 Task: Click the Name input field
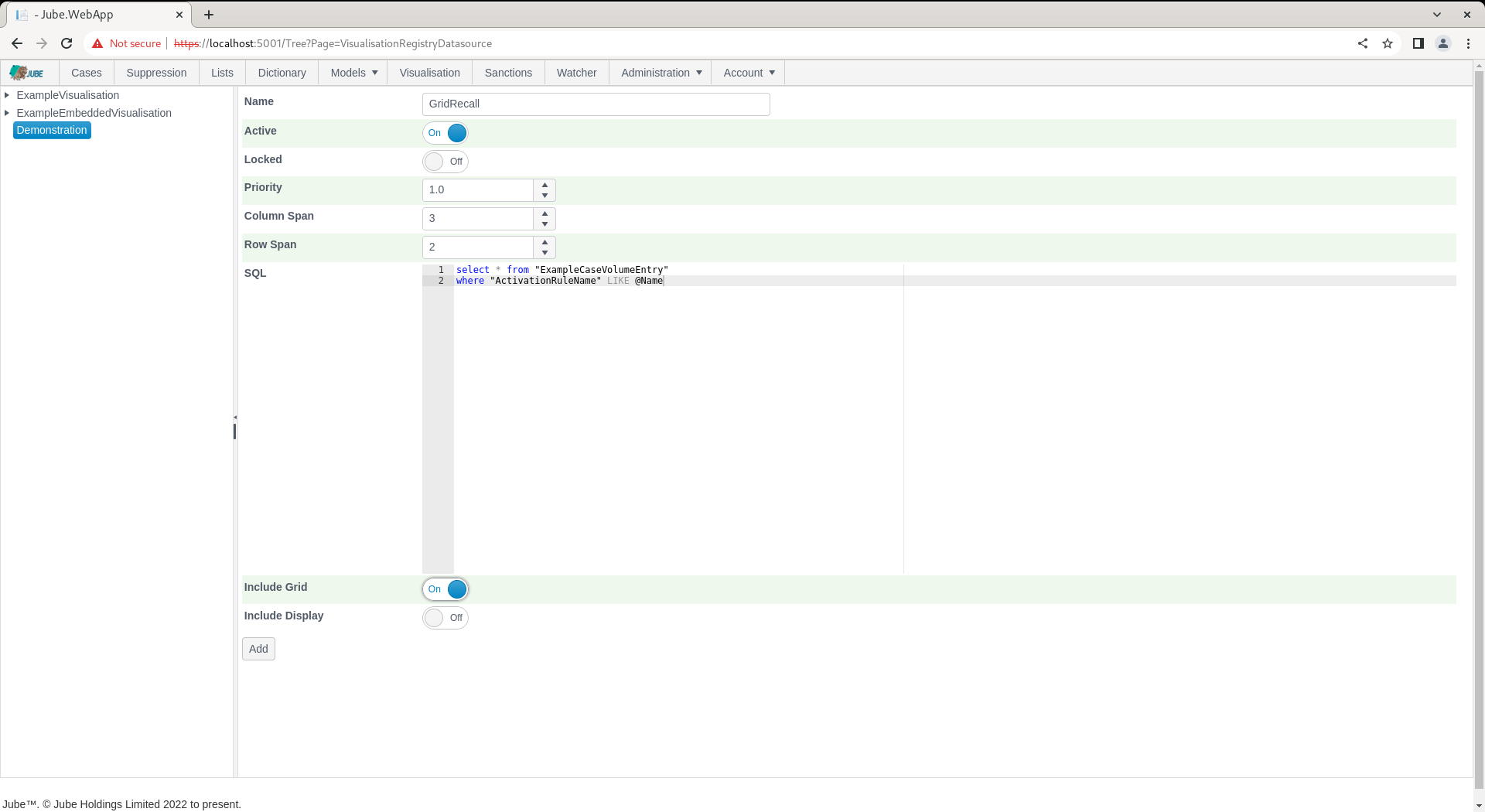pyautogui.click(x=596, y=104)
